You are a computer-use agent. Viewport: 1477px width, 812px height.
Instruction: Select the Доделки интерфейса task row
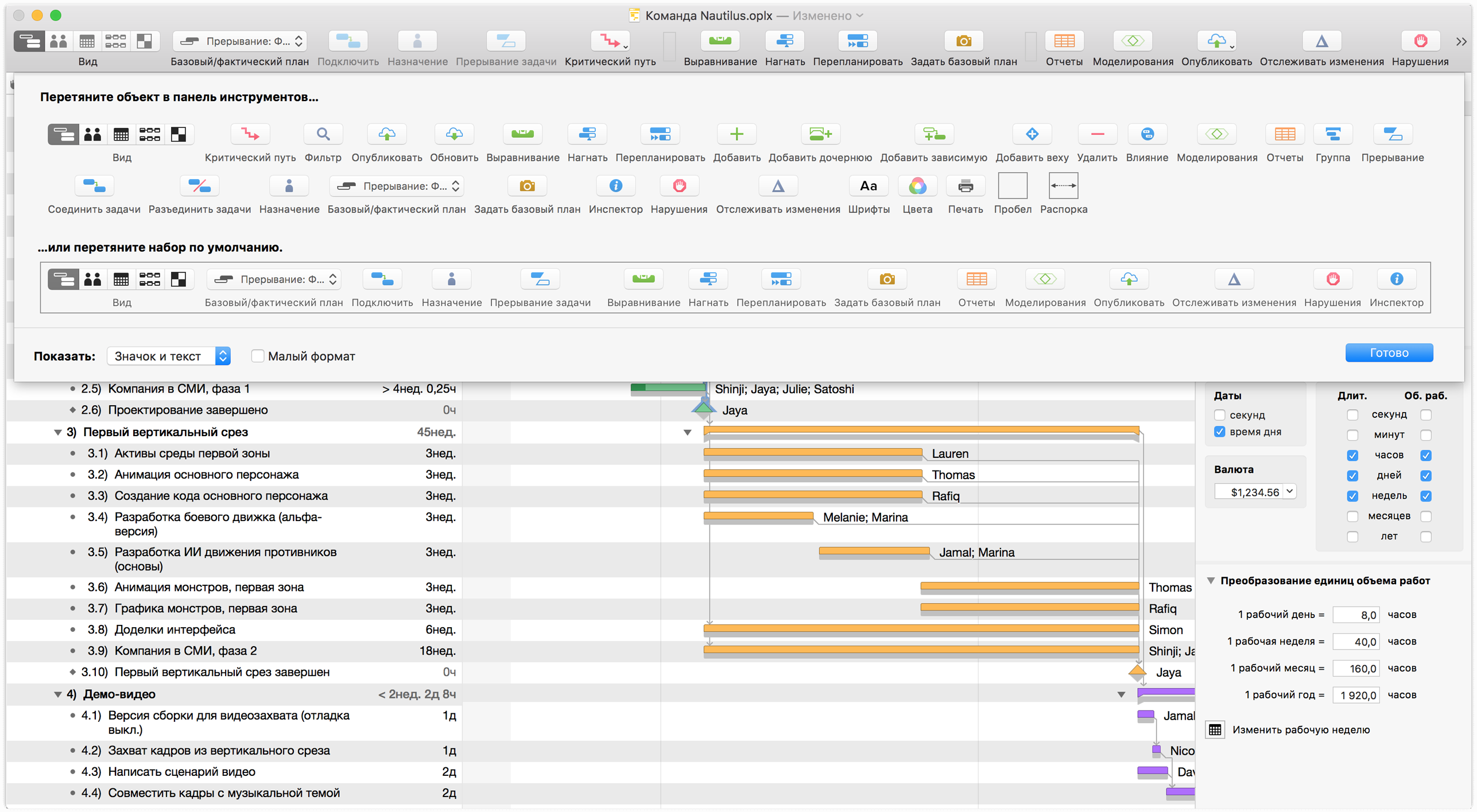coord(234,630)
